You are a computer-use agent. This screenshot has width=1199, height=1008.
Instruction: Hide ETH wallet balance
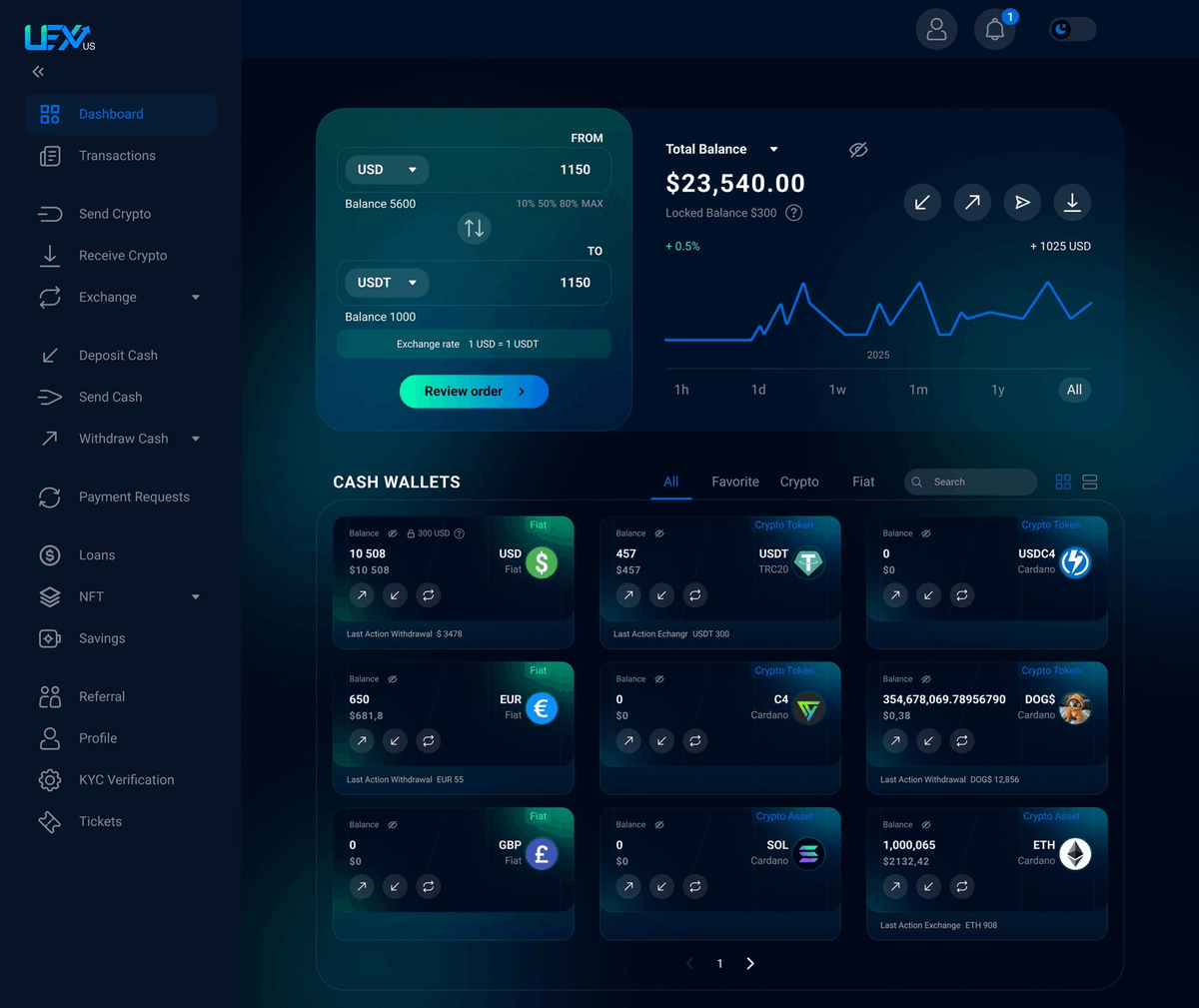point(926,825)
